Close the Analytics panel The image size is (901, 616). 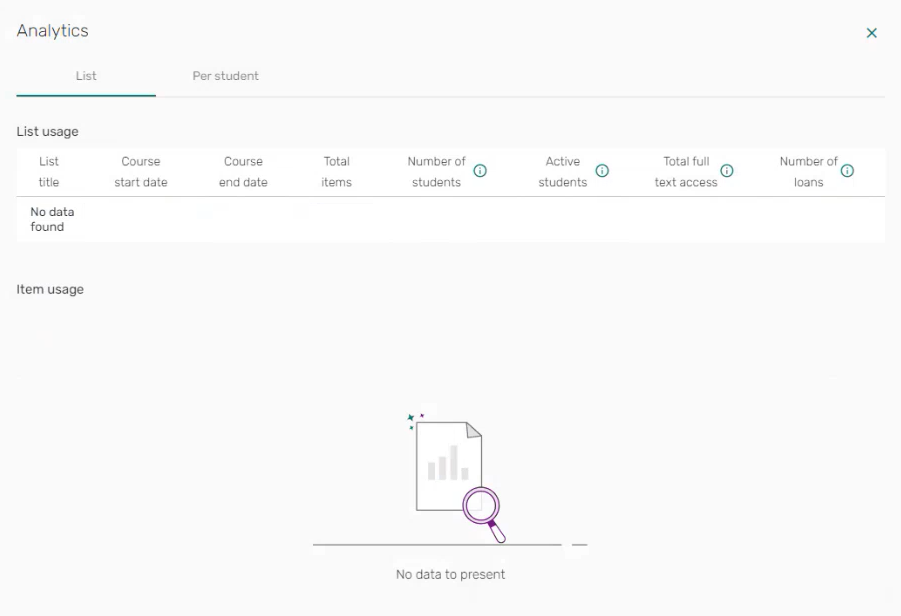(871, 33)
